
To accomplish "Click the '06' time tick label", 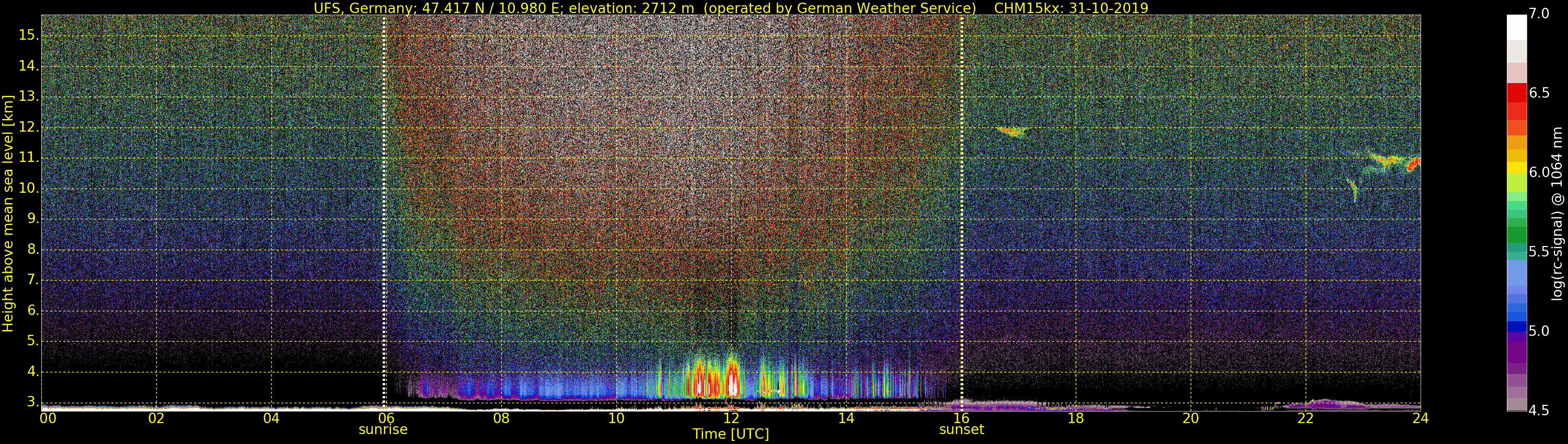I will (387, 418).
